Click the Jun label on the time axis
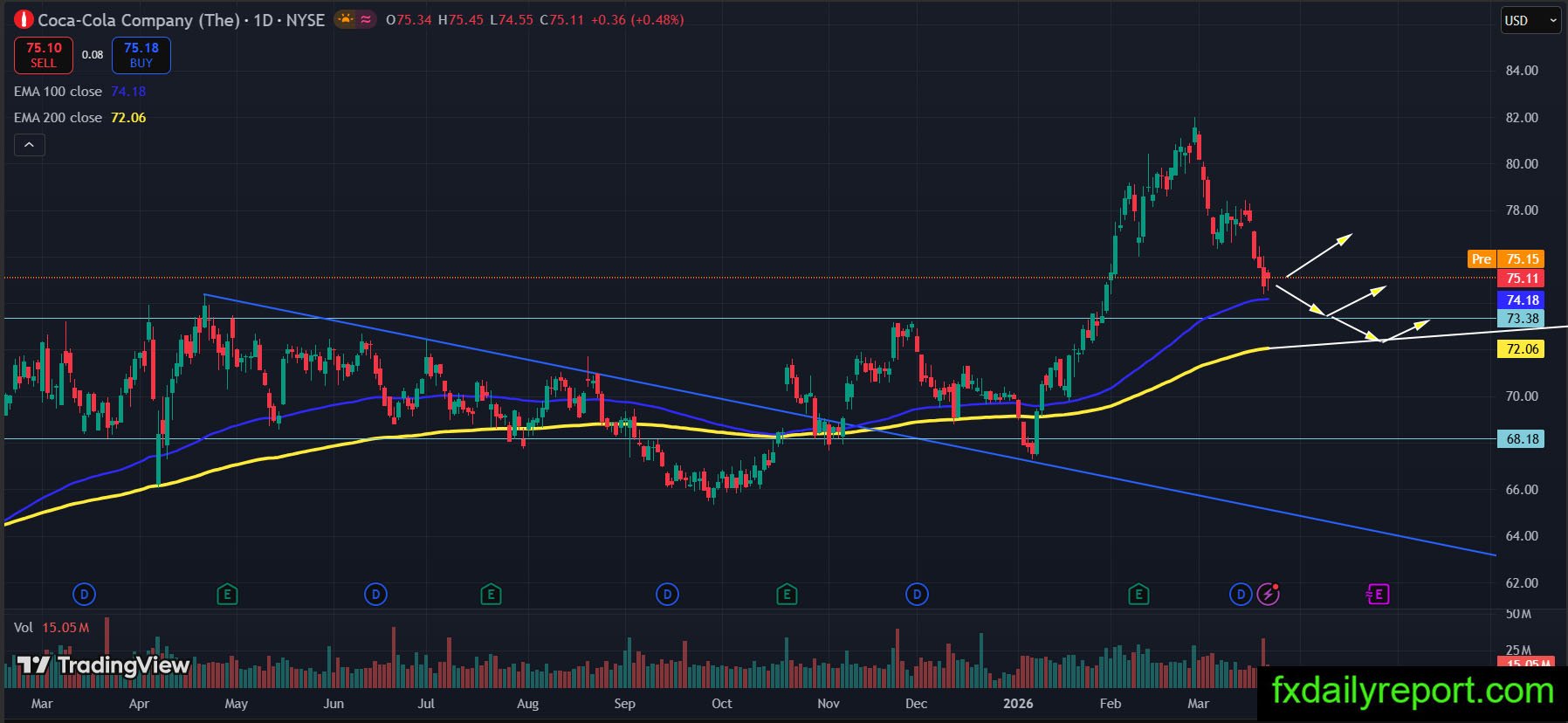The height and width of the screenshot is (723, 1568). click(334, 704)
